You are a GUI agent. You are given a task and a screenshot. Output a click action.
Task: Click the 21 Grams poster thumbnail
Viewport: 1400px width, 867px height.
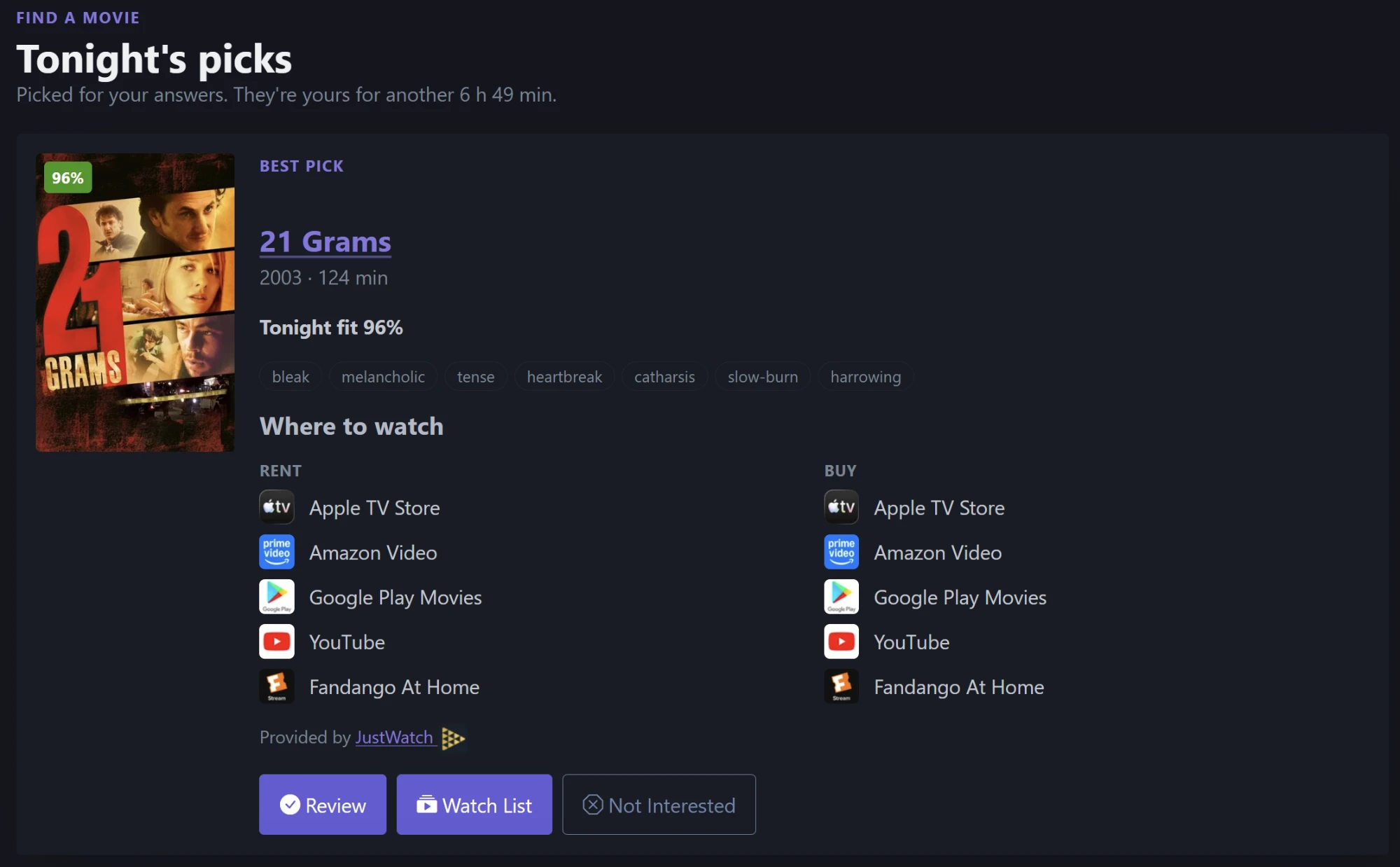tap(135, 303)
